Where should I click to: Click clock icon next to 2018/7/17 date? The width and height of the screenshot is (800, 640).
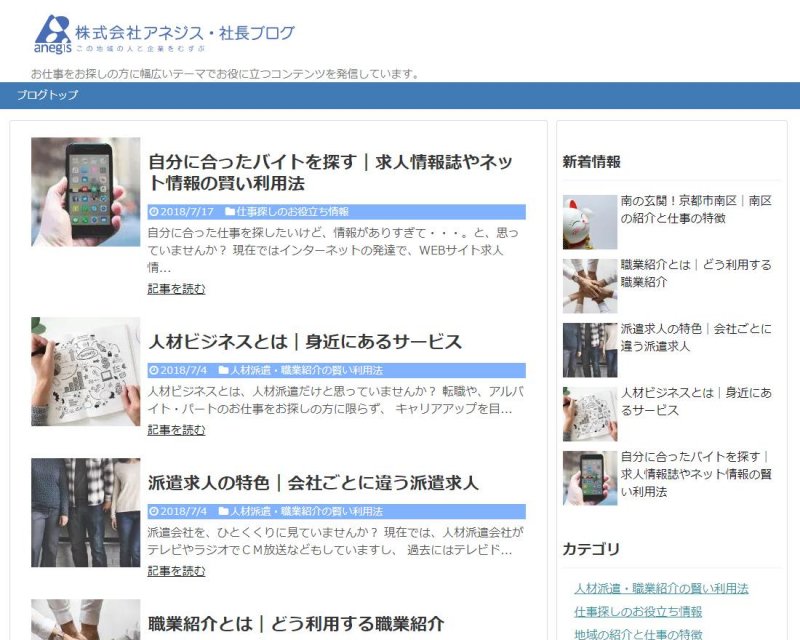[154, 212]
